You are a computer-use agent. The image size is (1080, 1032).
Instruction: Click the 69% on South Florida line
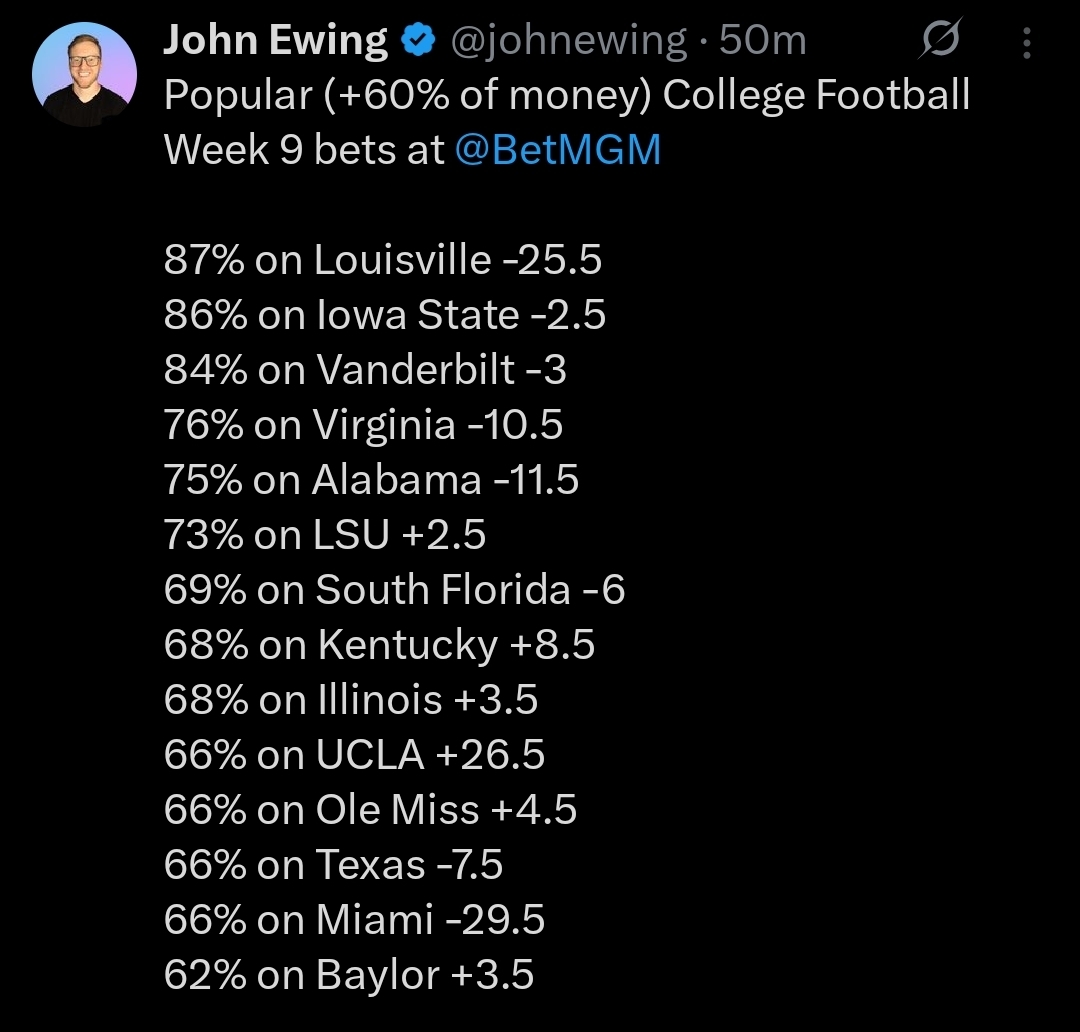coord(394,590)
